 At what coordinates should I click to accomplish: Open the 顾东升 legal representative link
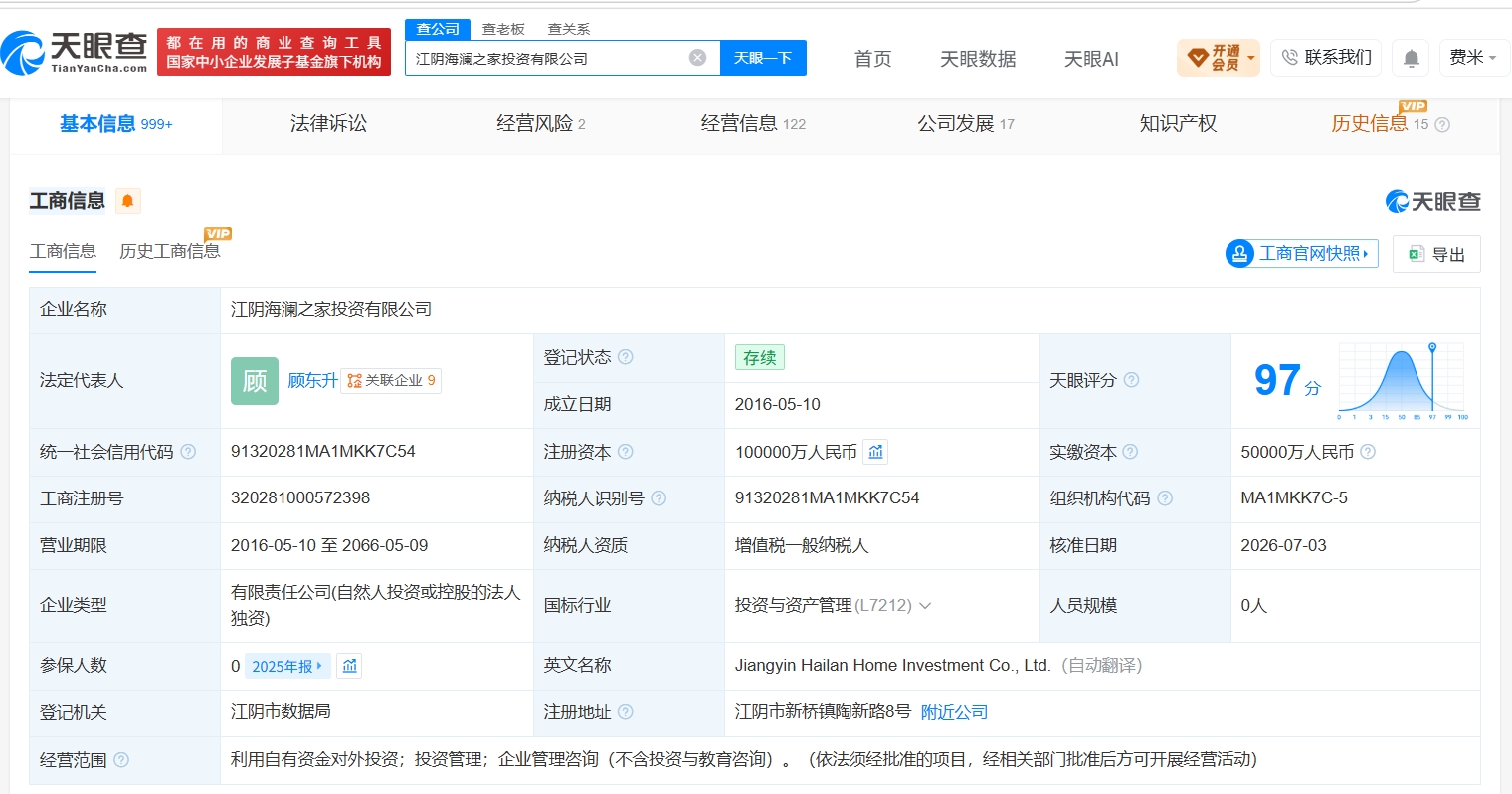(x=312, y=380)
